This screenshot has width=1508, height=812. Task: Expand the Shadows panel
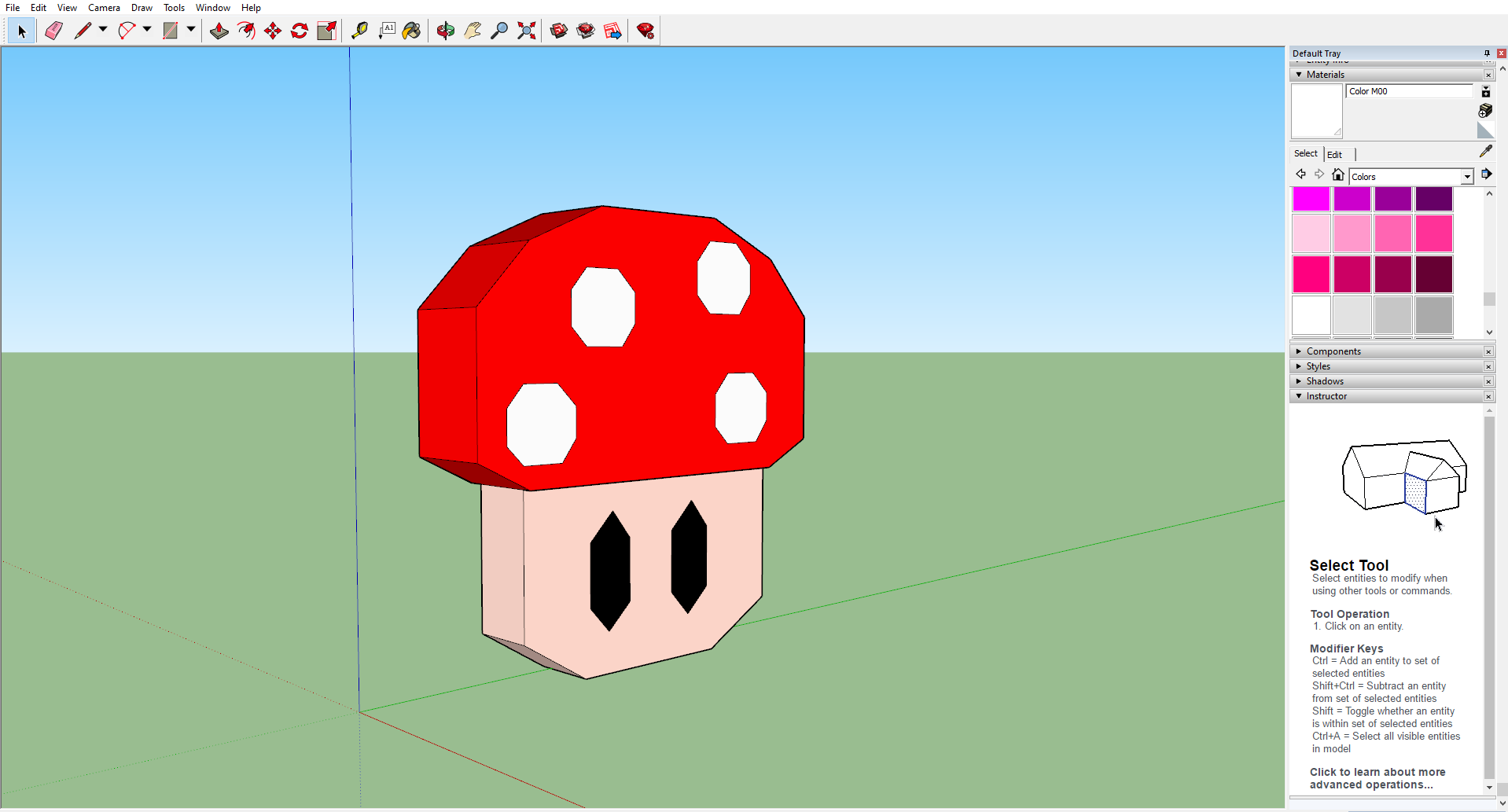click(x=1299, y=381)
